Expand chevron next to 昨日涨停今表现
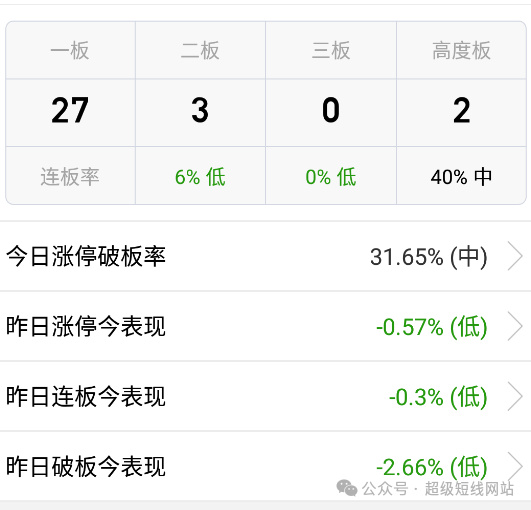Screen dimensions: 531x510 [x=515, y=326]
